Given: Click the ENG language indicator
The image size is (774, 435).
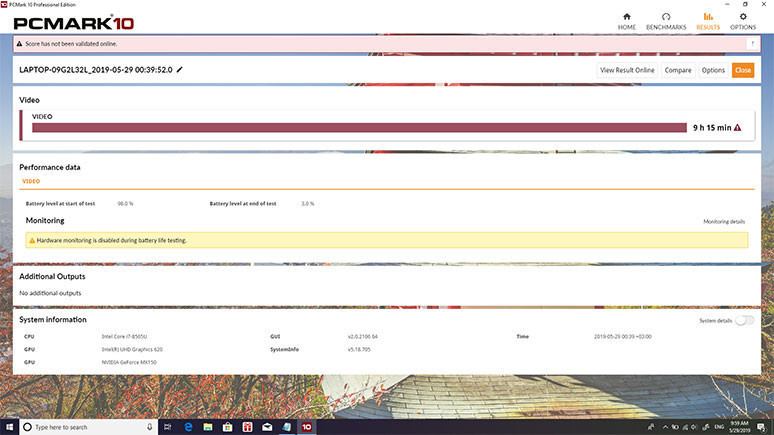Looking at the screenshot, I should pos(719,427).
